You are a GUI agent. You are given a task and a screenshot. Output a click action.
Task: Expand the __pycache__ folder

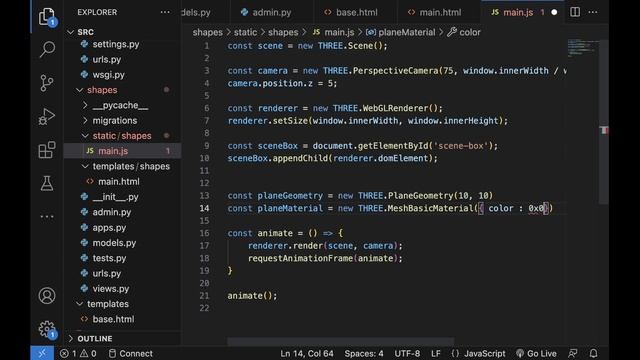(122, 105)
